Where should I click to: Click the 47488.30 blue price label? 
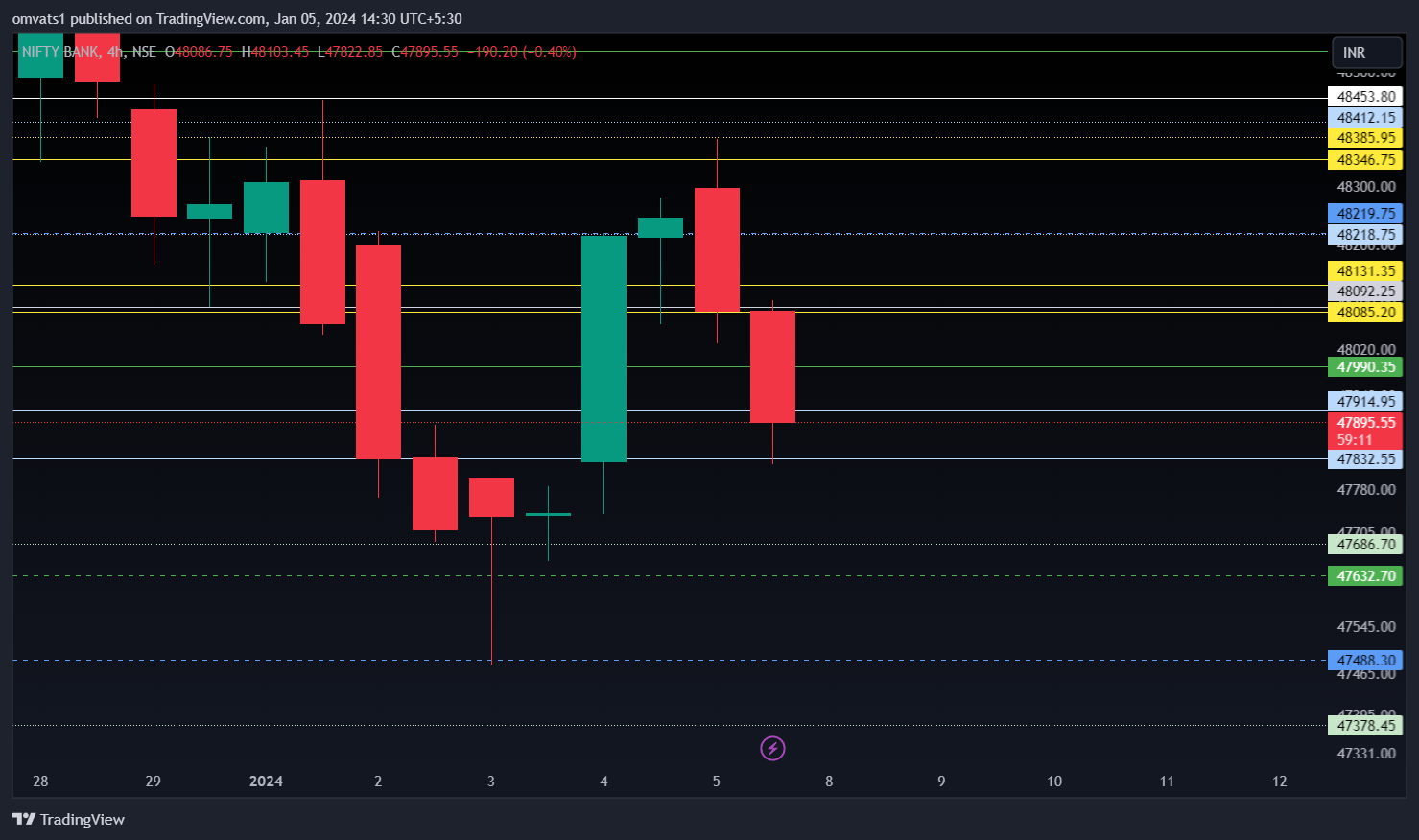click(1365, 661)
